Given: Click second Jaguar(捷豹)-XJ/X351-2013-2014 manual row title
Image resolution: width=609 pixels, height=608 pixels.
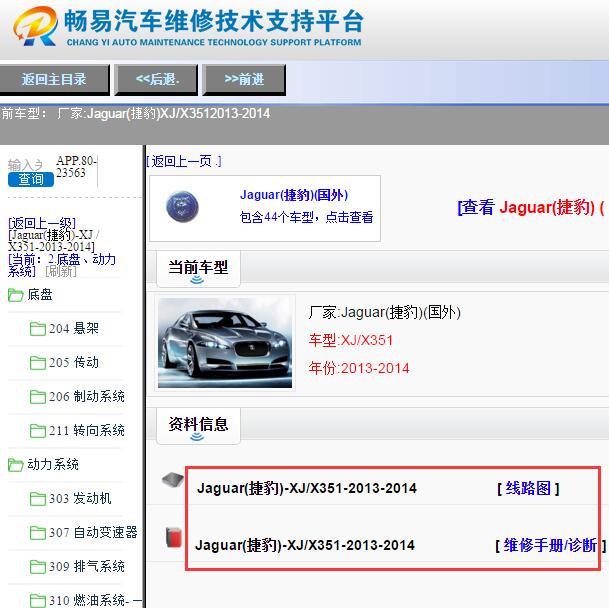Looking at the screenshot, I should pos(305,545).
